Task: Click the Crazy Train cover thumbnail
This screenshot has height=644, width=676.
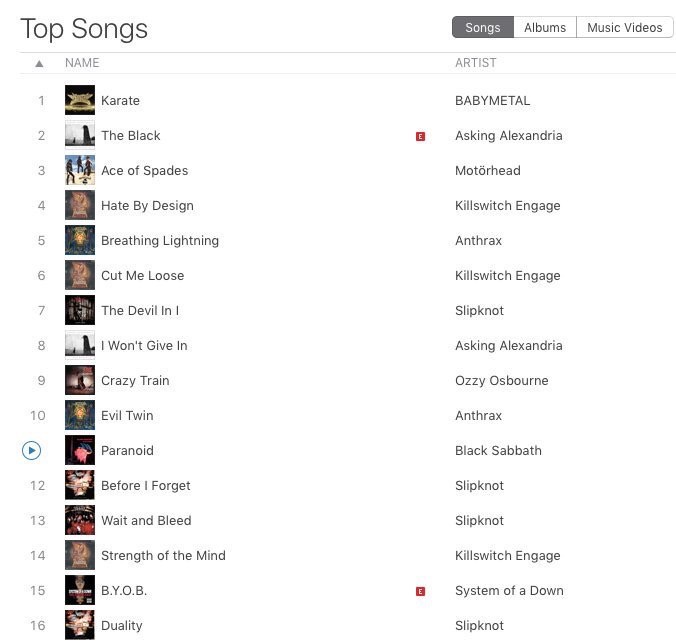Action: [x=80, y=380]
